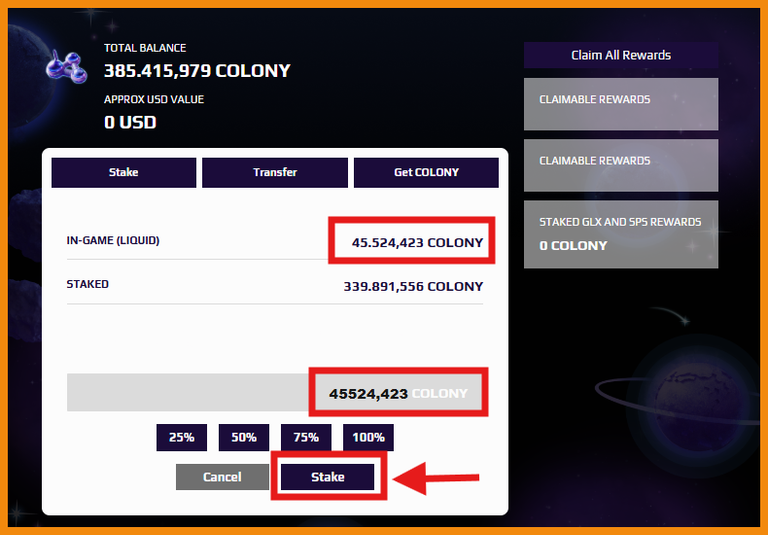Open the Get COLONY tab
768x535 pixels.
pyautogui.click(x=426, y=172)
